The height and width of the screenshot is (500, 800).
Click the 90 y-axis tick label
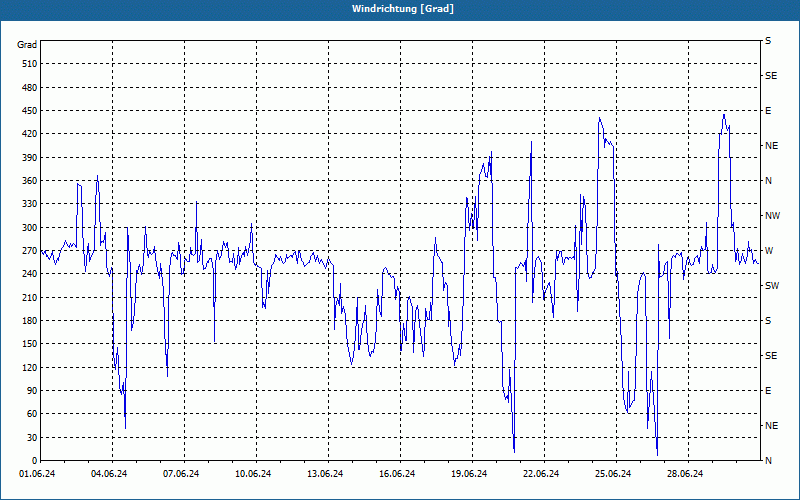[32, 391]
